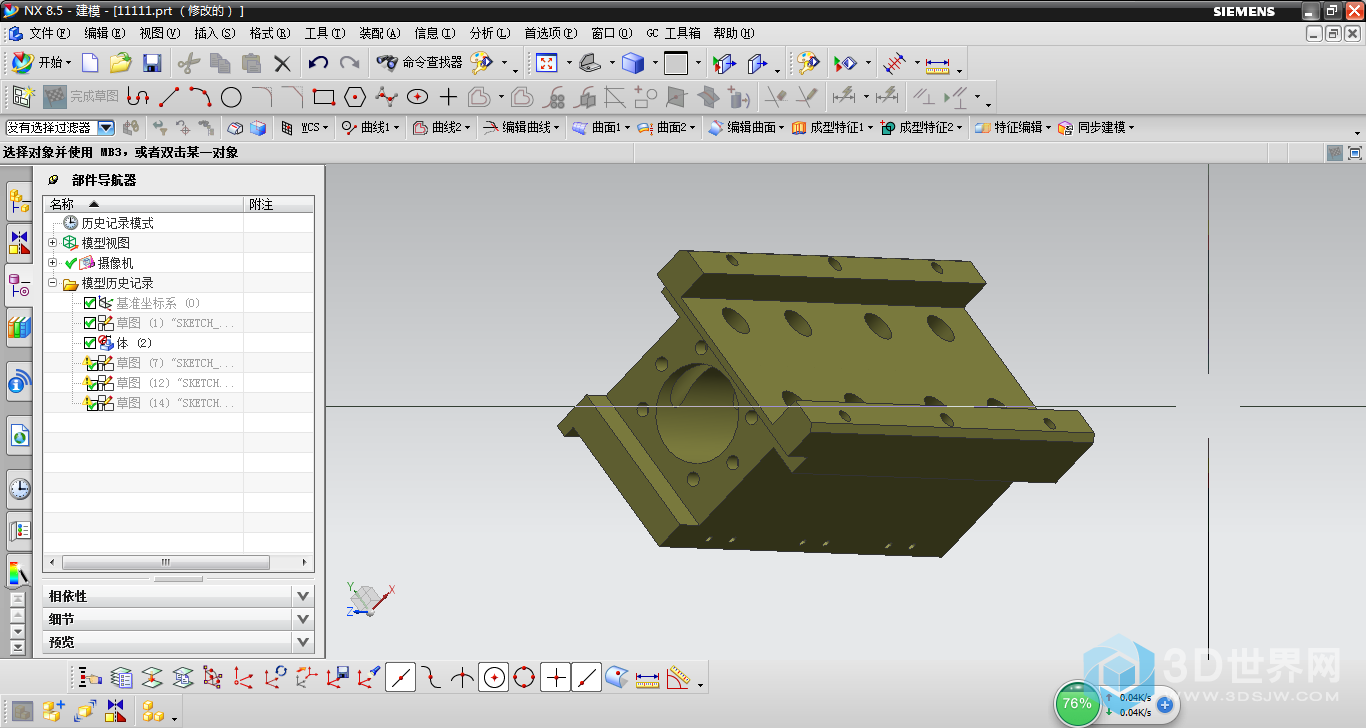Open the 曲线1 dropdown
1366x728 pixels.
tap(372, 128)
